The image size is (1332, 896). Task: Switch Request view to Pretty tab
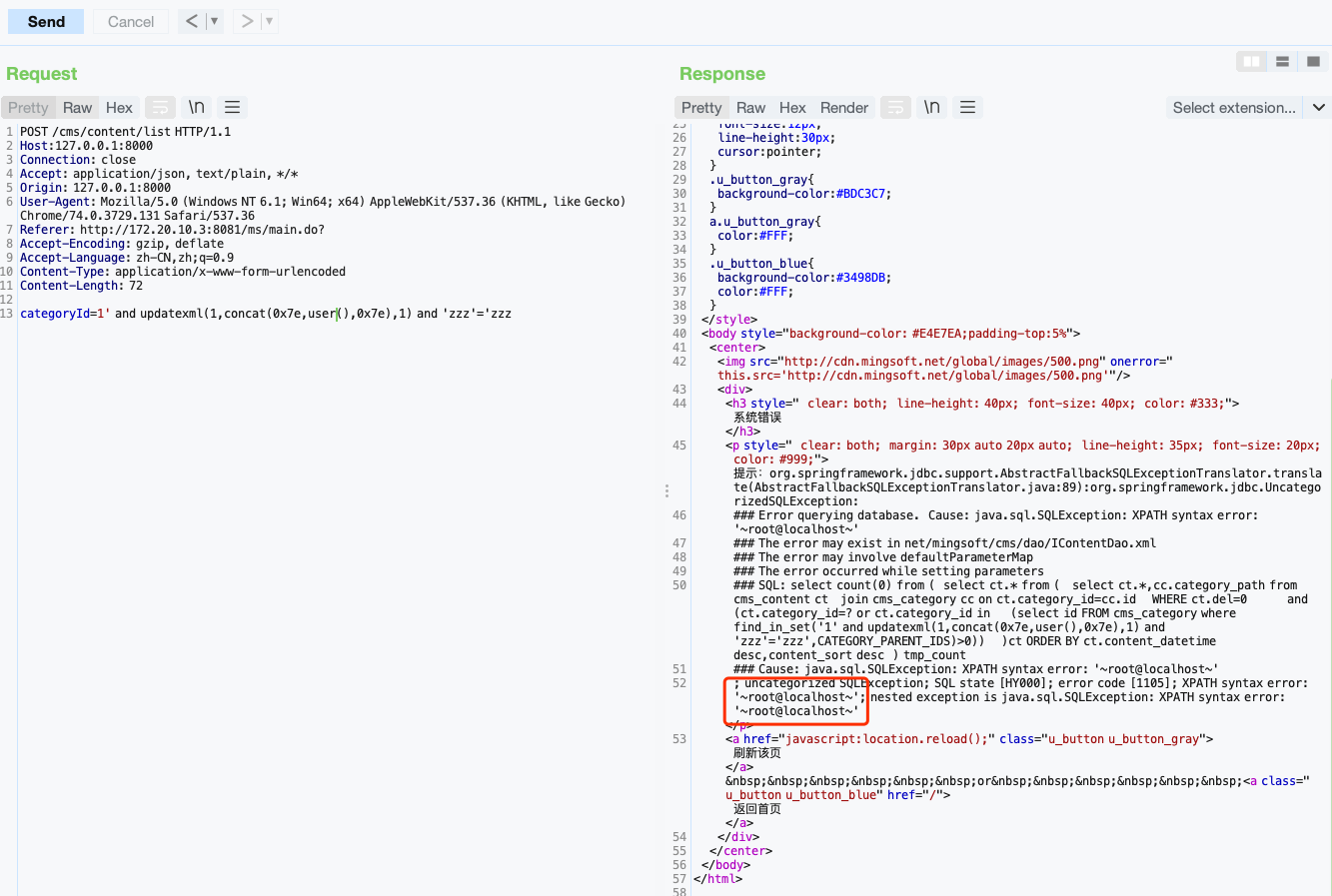[28, 108]
